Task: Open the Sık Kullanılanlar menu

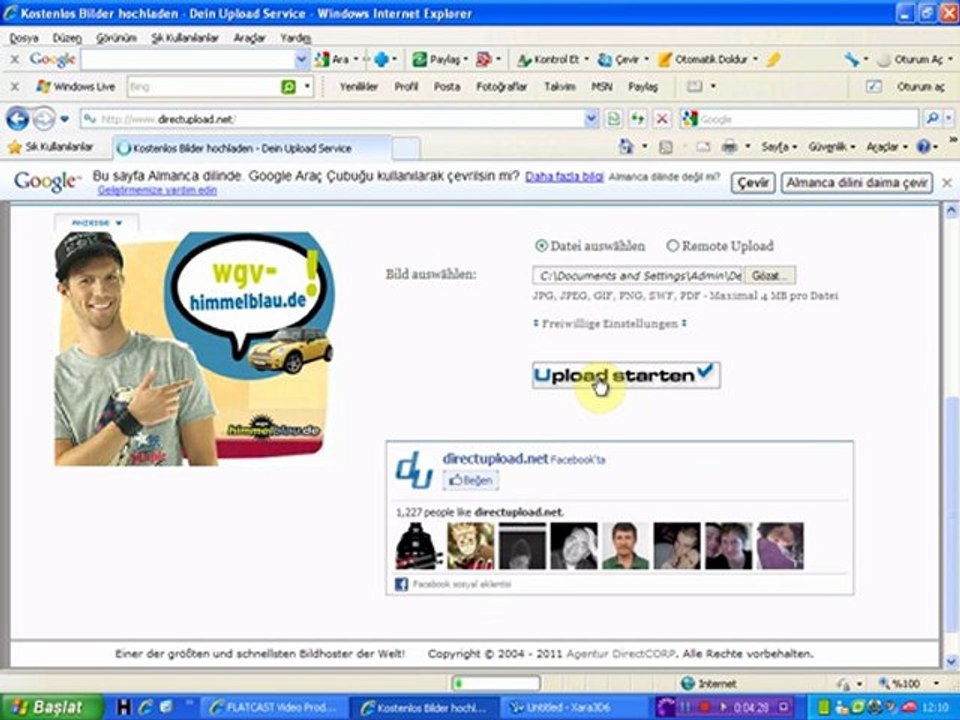Action: [185, 38]
